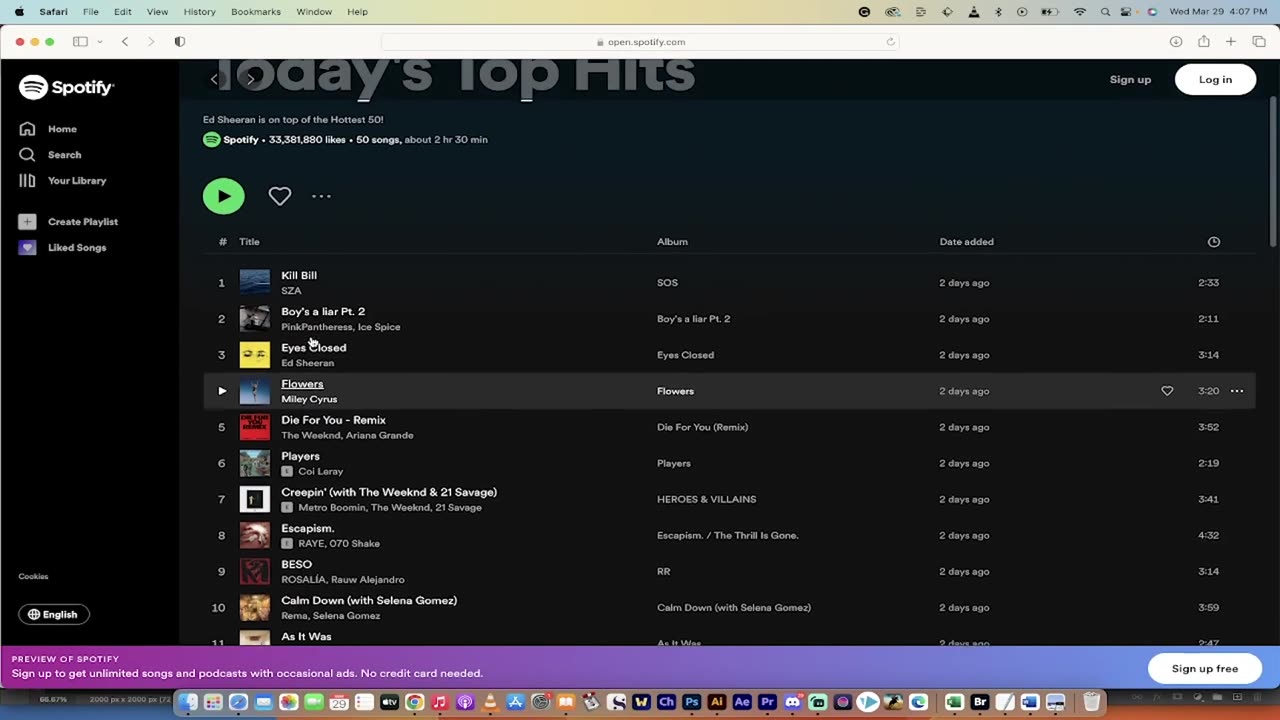Select Boy's a liar Pt. 2 title
Screen dimensions: 1280x720
tap(323, 312)
